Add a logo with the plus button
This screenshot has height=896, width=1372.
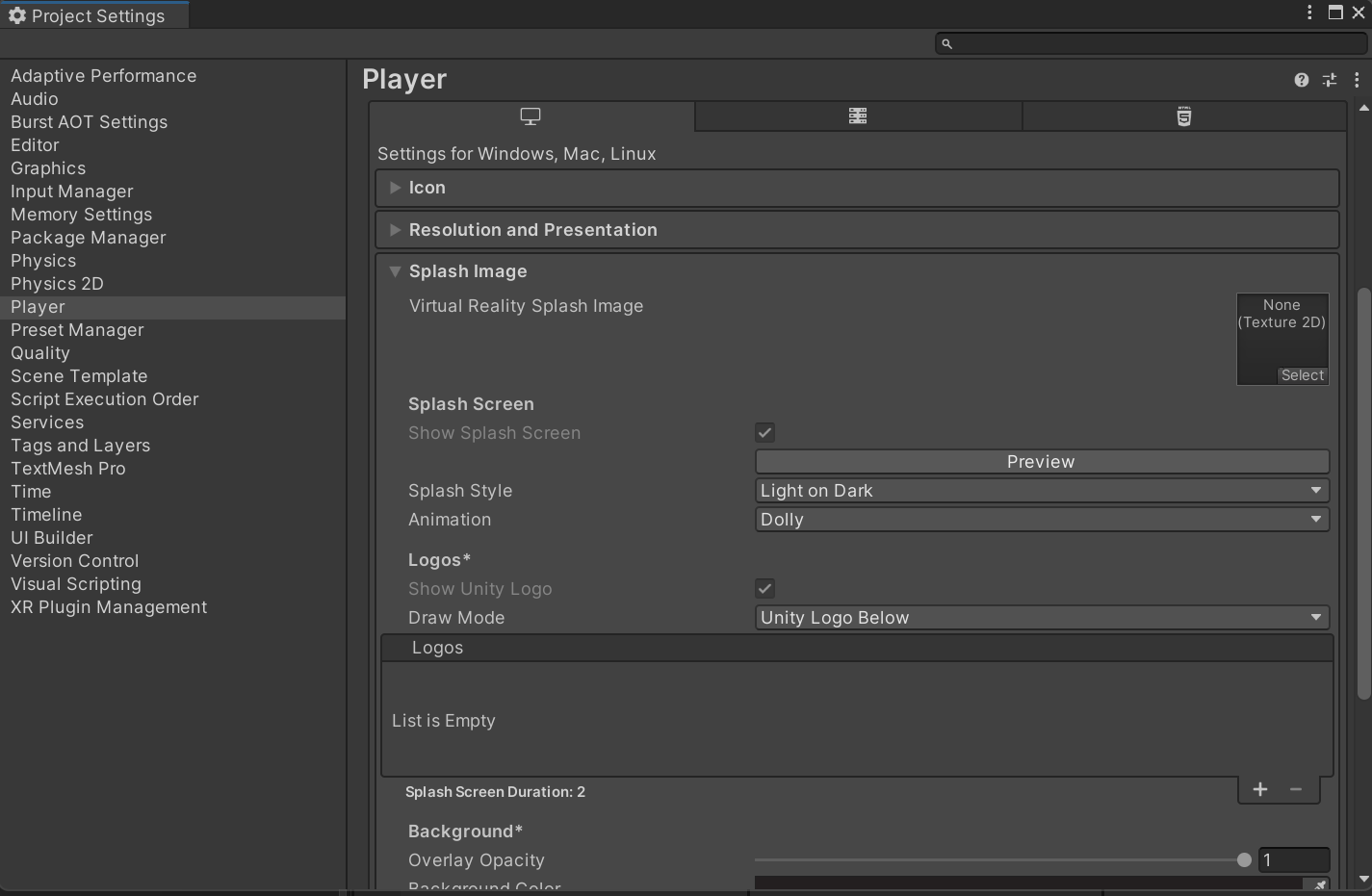click(1260, 789)
